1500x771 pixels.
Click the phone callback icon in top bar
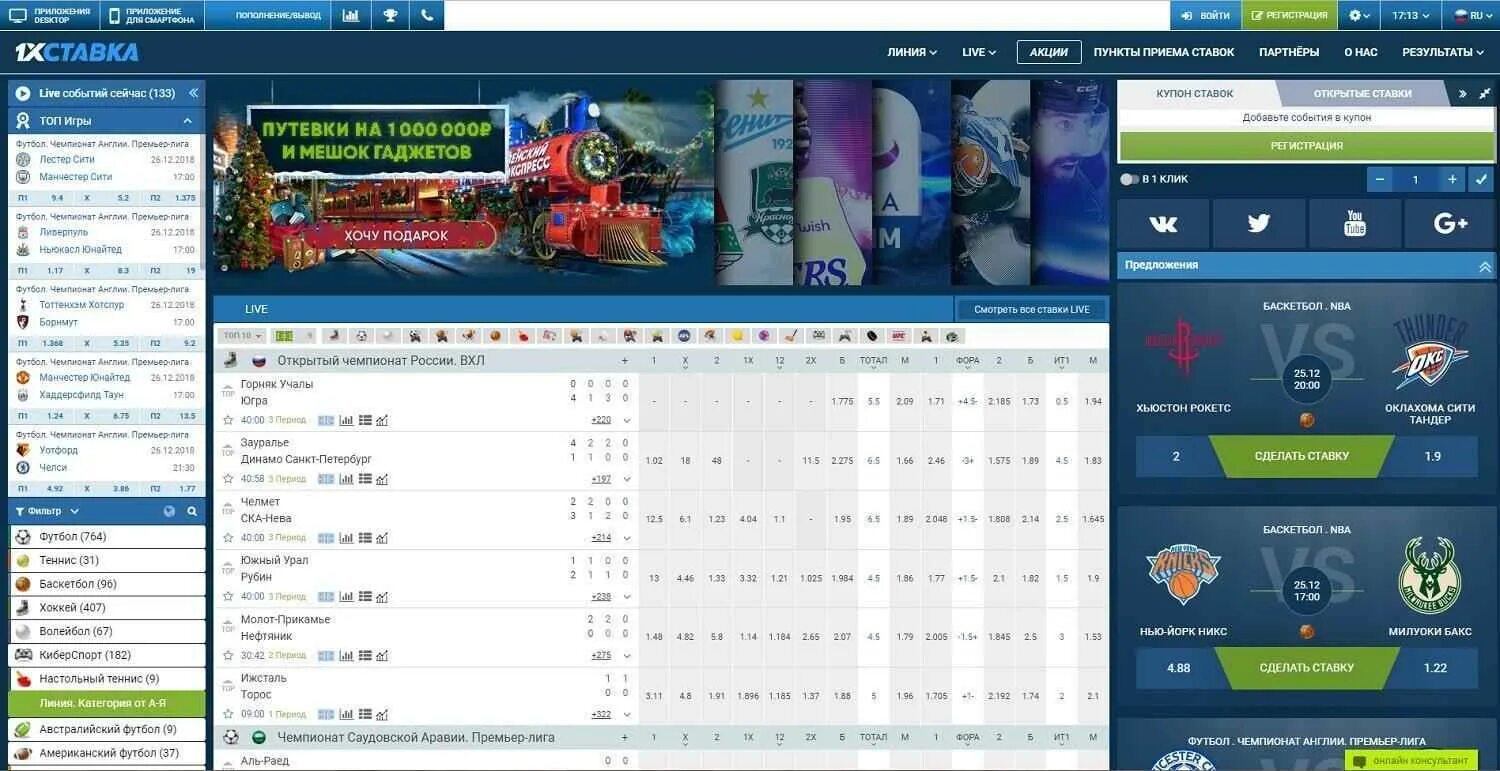pyautogui.click(x=427, y=15)
